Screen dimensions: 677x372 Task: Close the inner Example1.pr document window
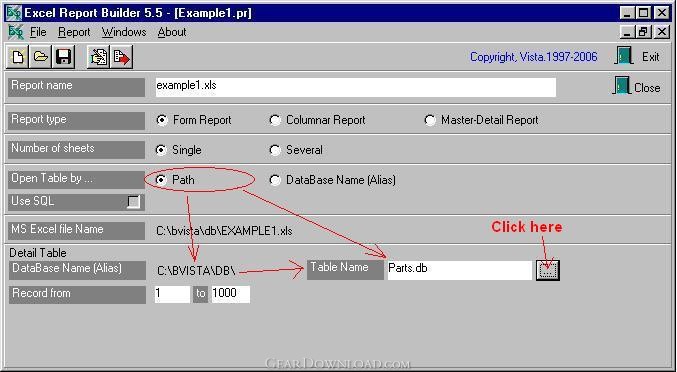coord(661,32)
